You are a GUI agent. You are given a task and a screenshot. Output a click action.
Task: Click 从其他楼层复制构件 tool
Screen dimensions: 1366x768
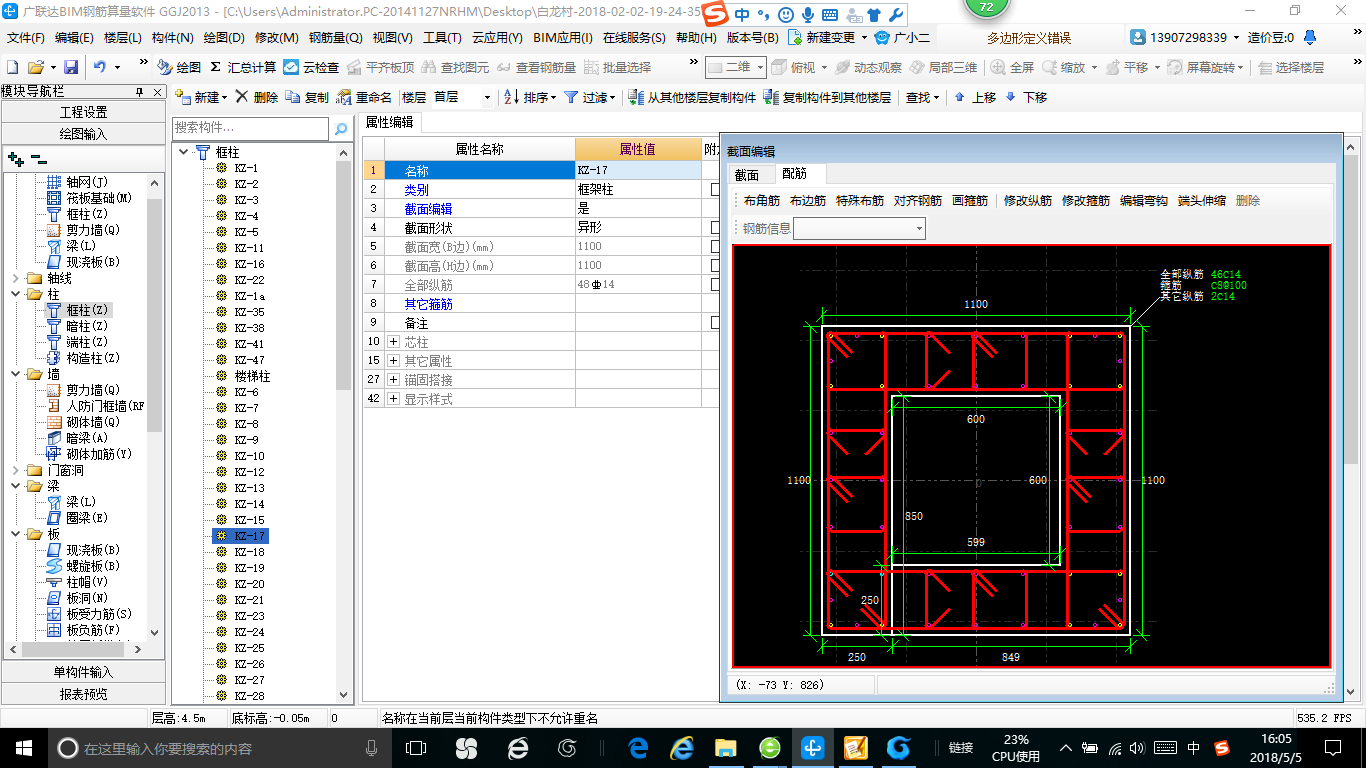click(692, 97)
